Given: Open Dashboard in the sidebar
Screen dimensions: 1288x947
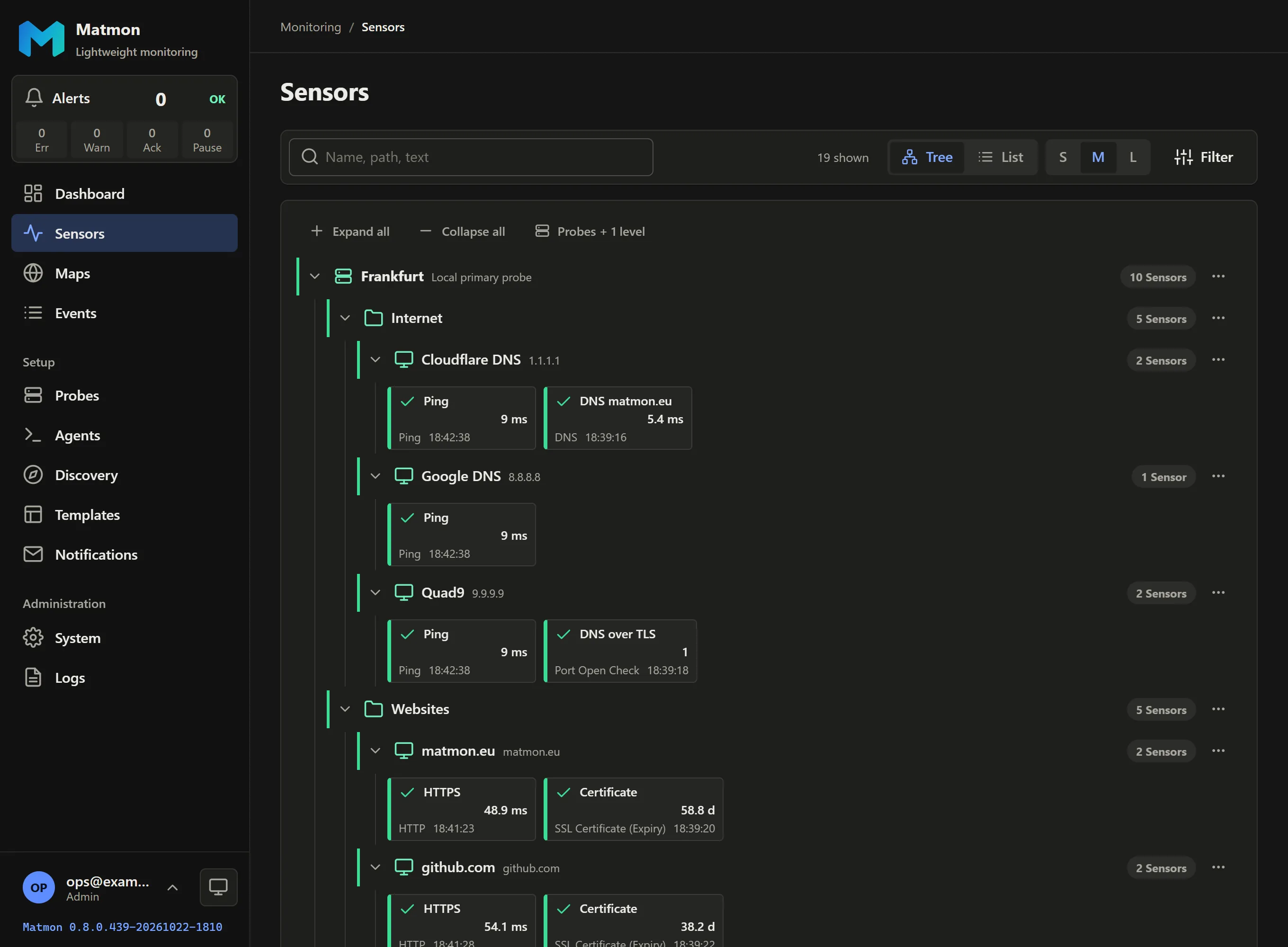Looking at the screenshot, I should coord(125,194).
